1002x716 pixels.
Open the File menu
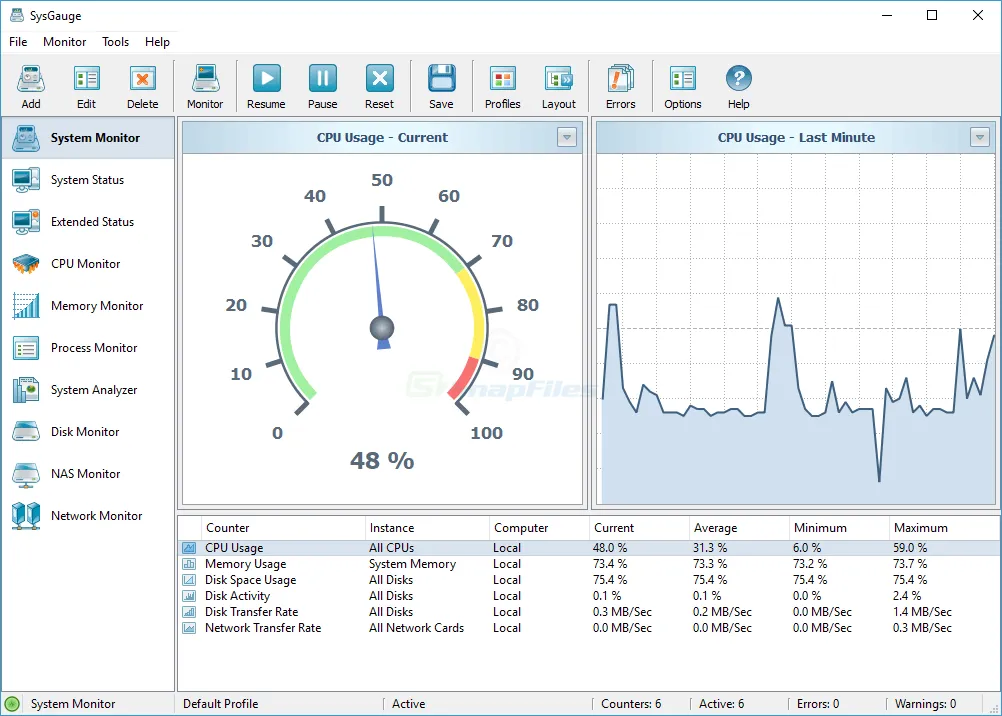(x=18, y=42)
